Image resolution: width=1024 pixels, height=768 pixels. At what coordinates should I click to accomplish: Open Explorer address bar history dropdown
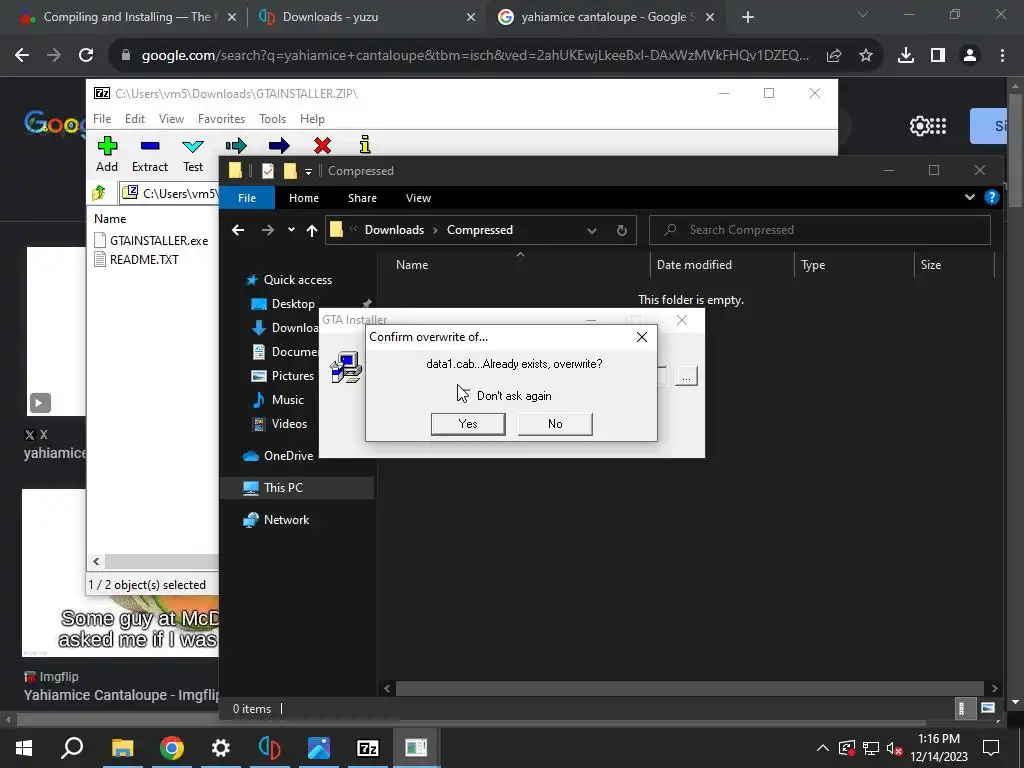tap(592, 231)
